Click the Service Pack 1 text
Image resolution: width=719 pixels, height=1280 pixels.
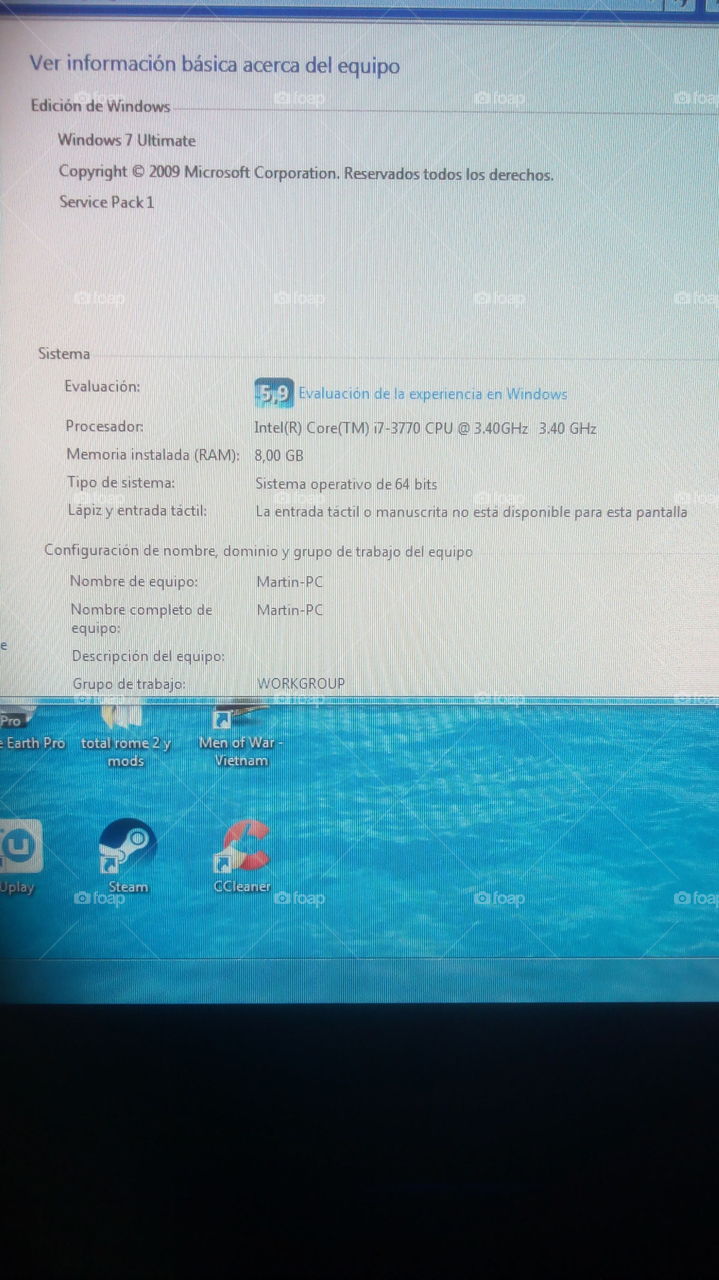[x=107, y=202]
